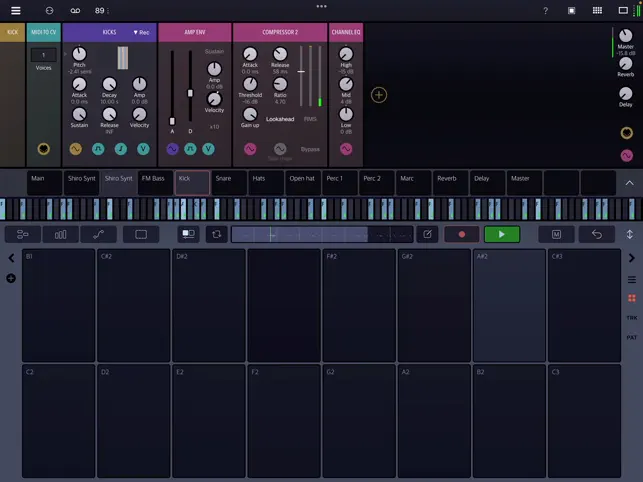
Task: Select the Marc track tab
Action: [413, 183]
